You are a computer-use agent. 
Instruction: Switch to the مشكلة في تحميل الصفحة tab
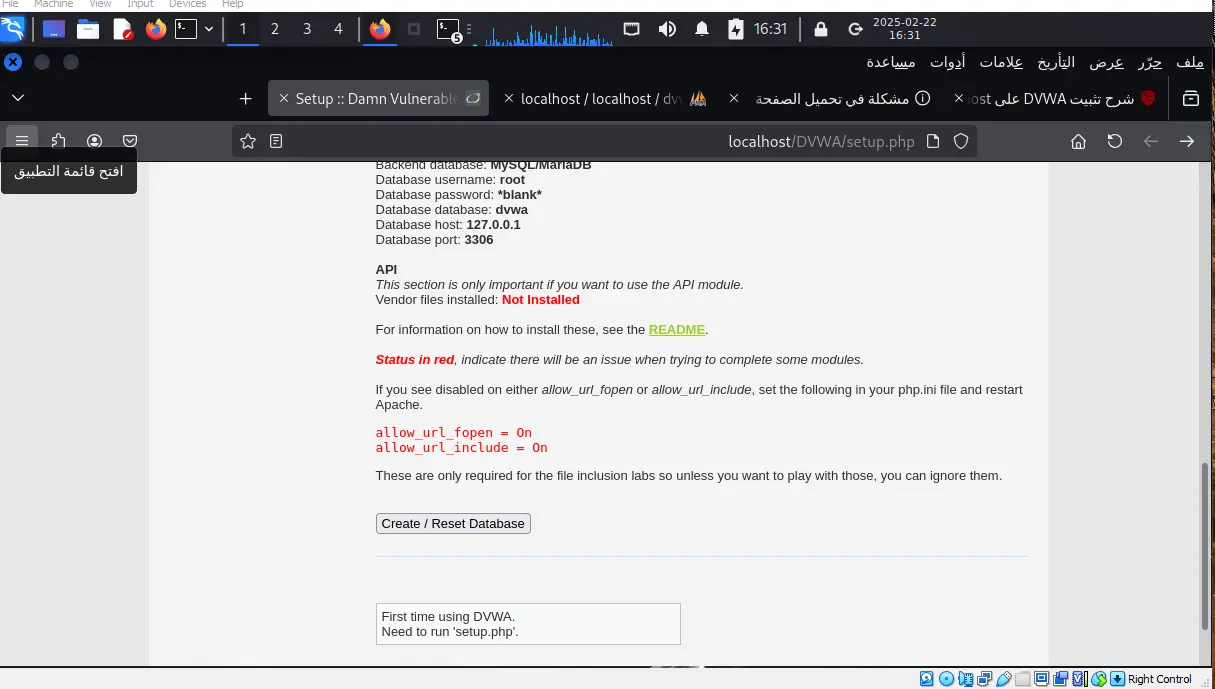coord(831,98)
